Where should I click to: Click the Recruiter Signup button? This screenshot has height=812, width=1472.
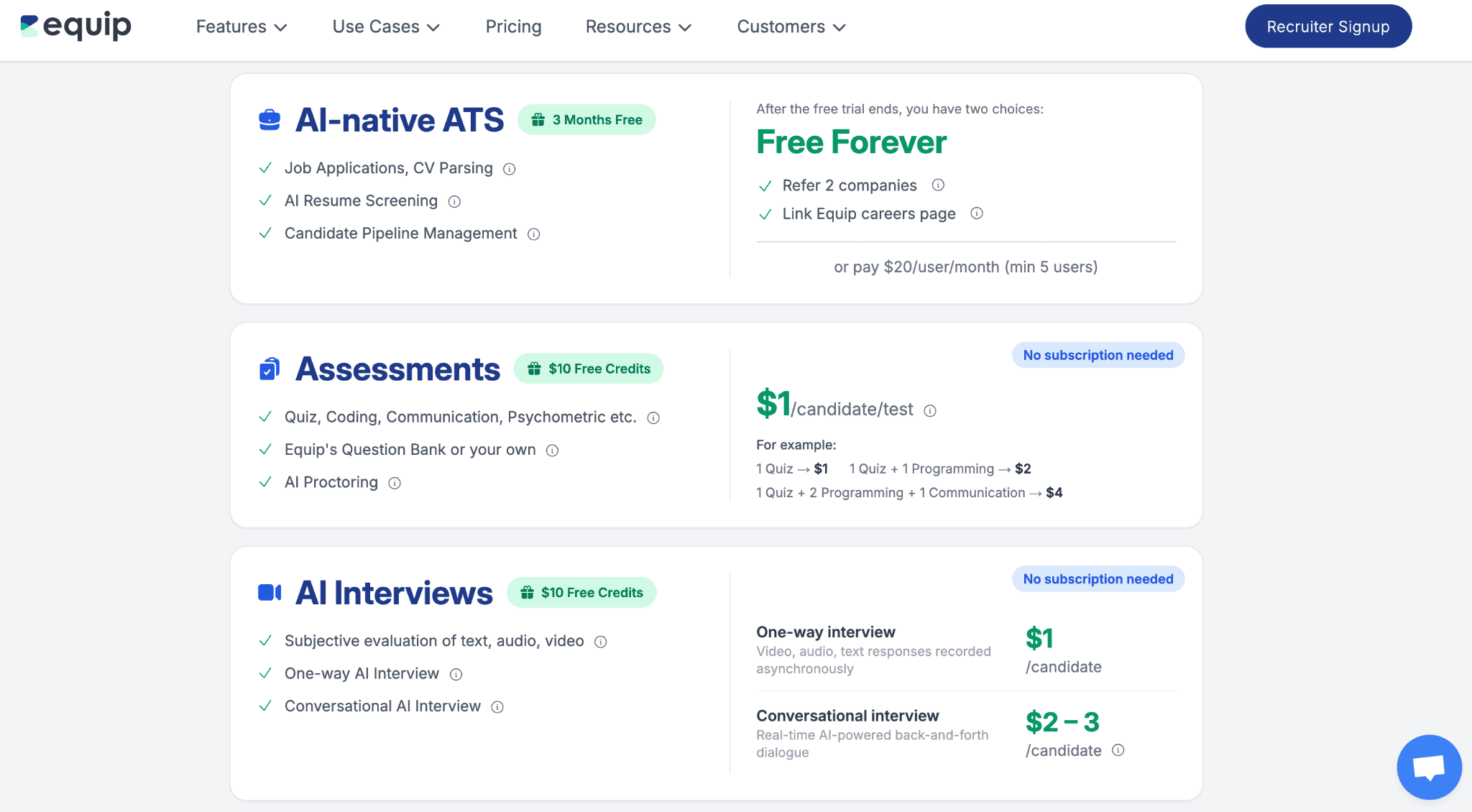pyautogui.click(x=1328, y=27)
